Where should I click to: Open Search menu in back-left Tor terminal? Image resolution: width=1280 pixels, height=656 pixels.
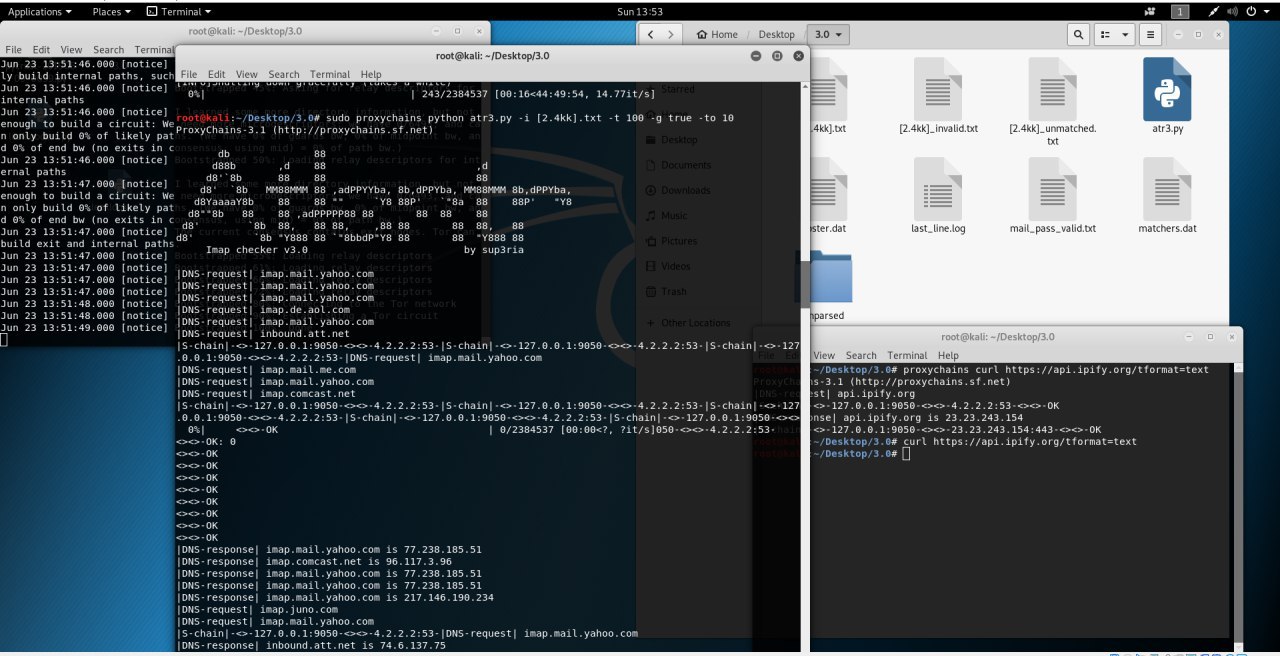109,49
